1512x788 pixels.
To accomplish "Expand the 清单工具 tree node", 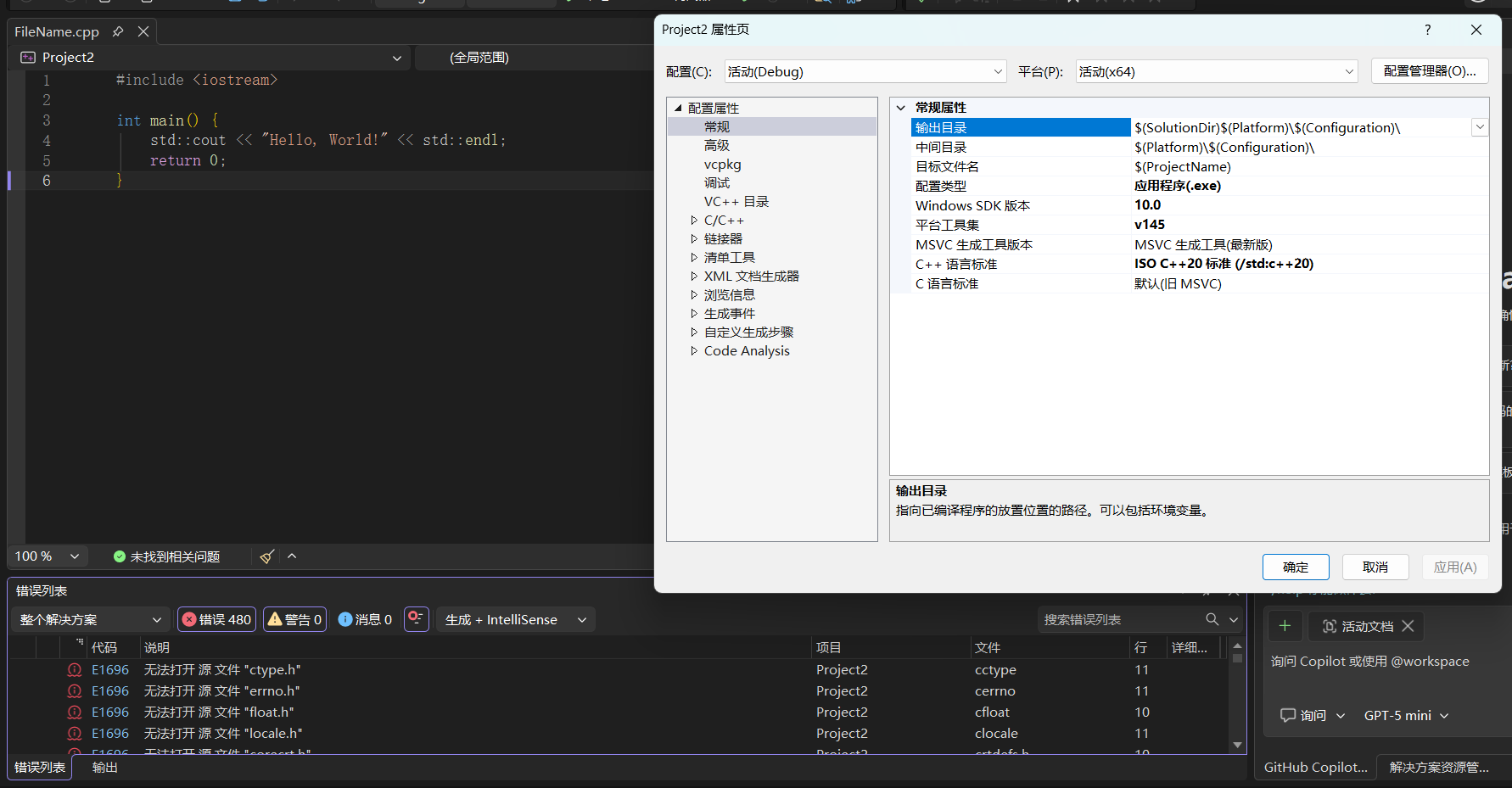I will pos(694,258).
